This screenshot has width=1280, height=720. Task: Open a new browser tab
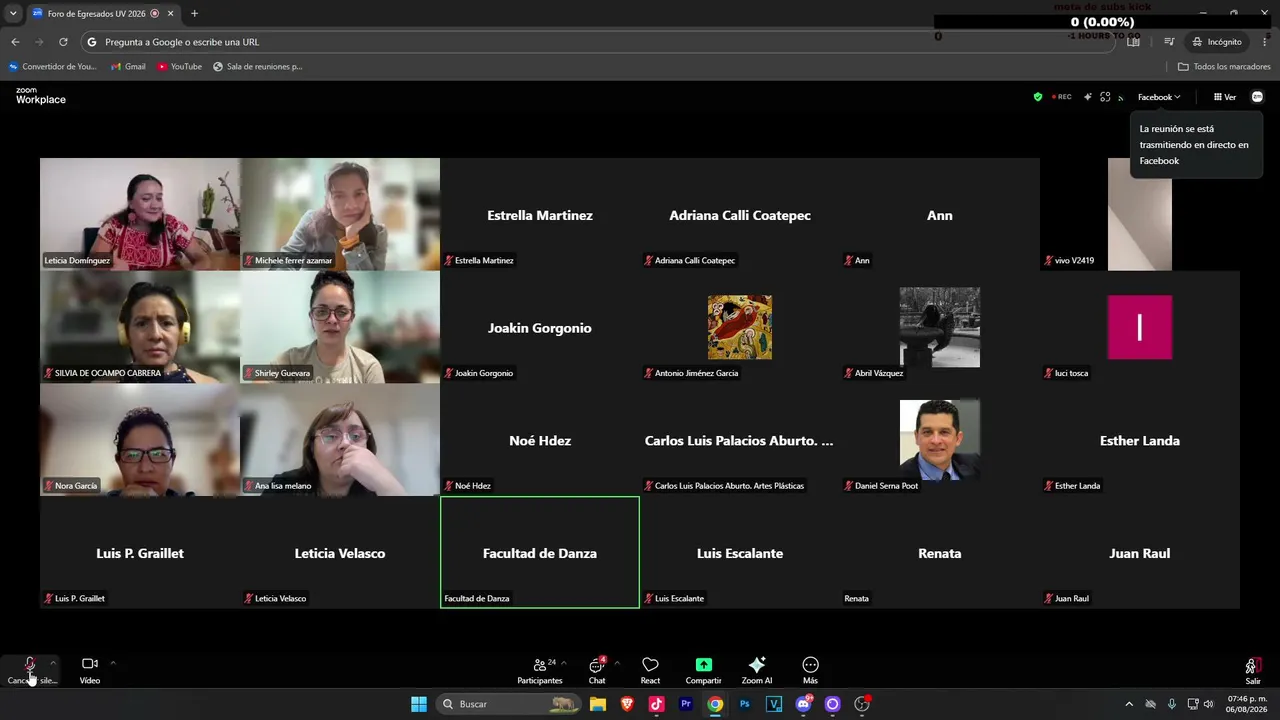coord(194,14)
